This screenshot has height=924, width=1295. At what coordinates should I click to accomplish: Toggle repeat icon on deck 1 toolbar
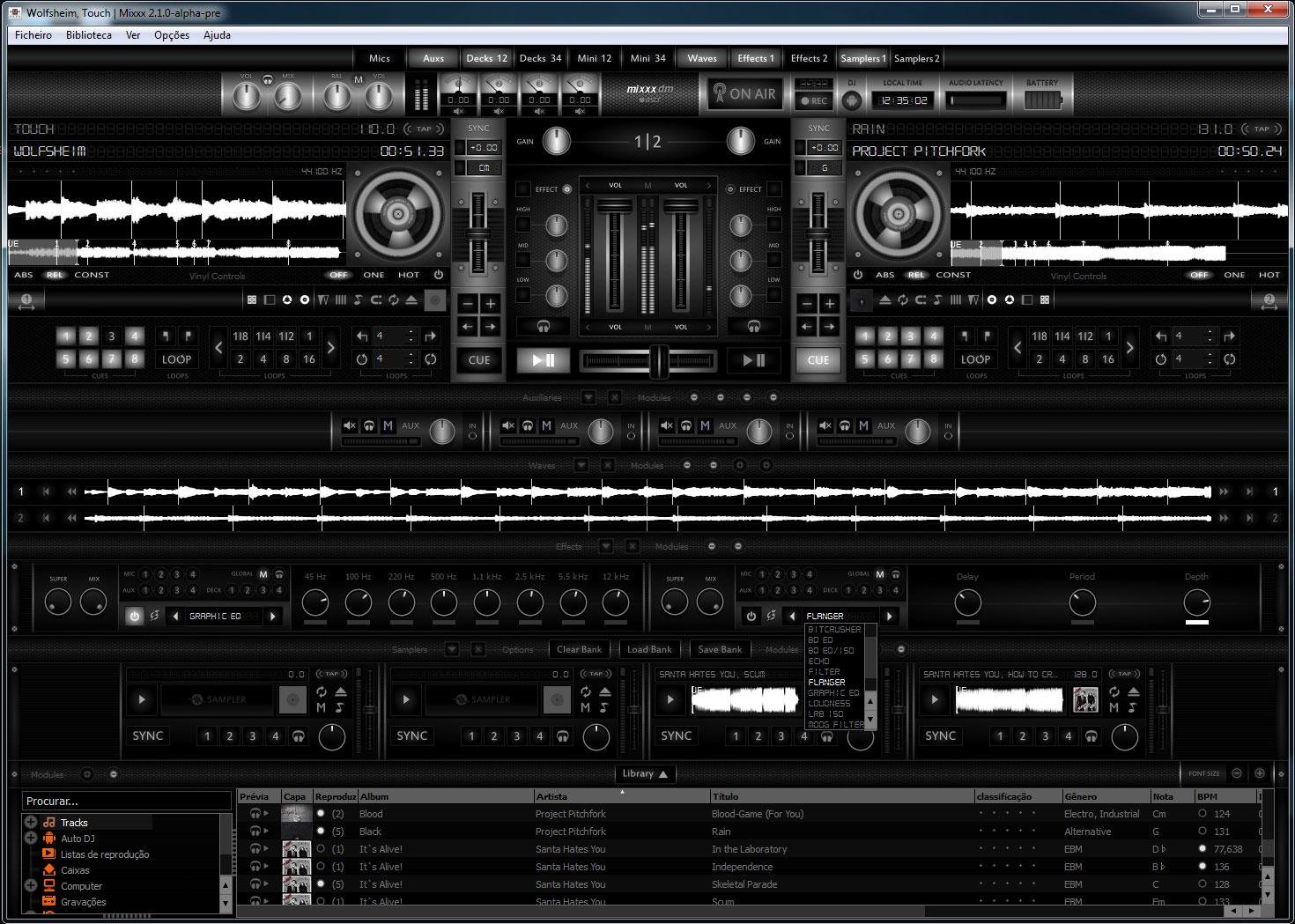click(393, 300)
